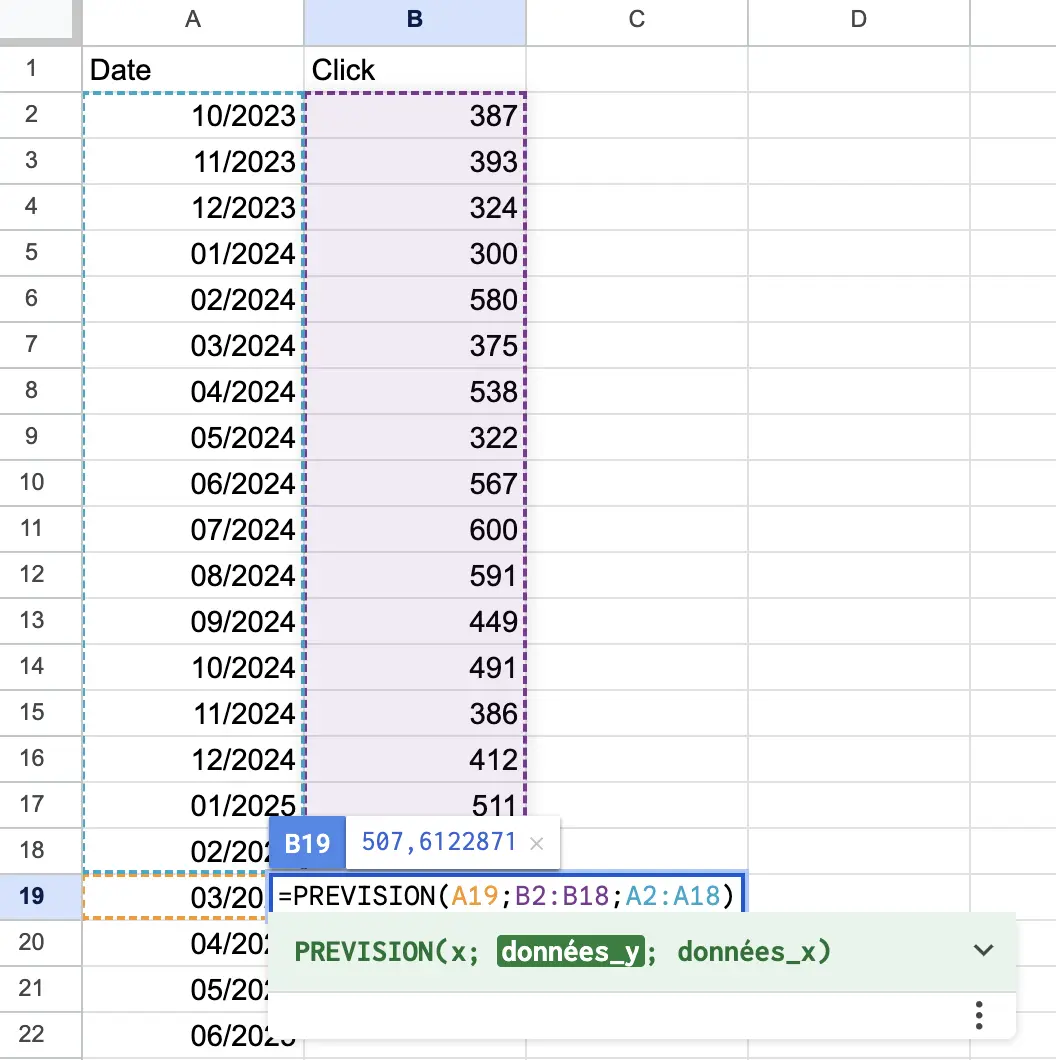Select row 19 header

pos(41,896)
